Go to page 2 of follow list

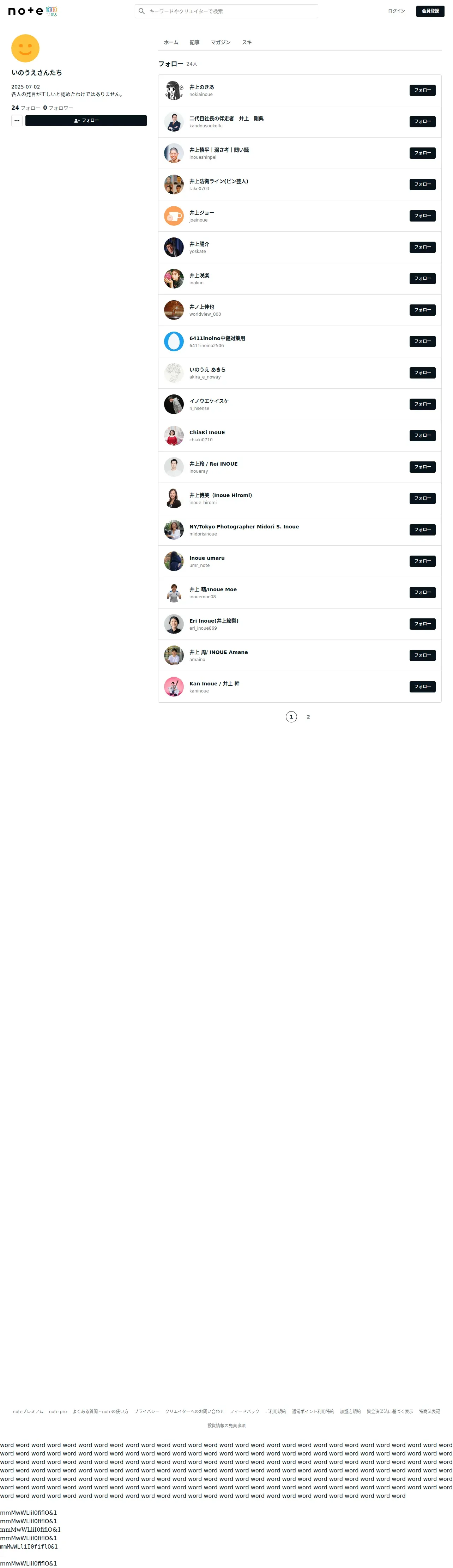(308, 717)
